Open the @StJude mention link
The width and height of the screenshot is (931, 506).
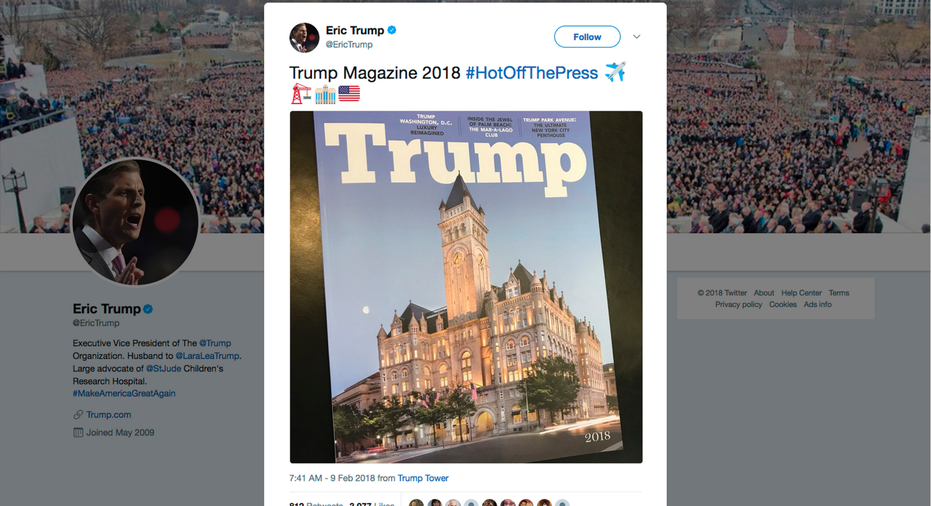coord(163,368)
